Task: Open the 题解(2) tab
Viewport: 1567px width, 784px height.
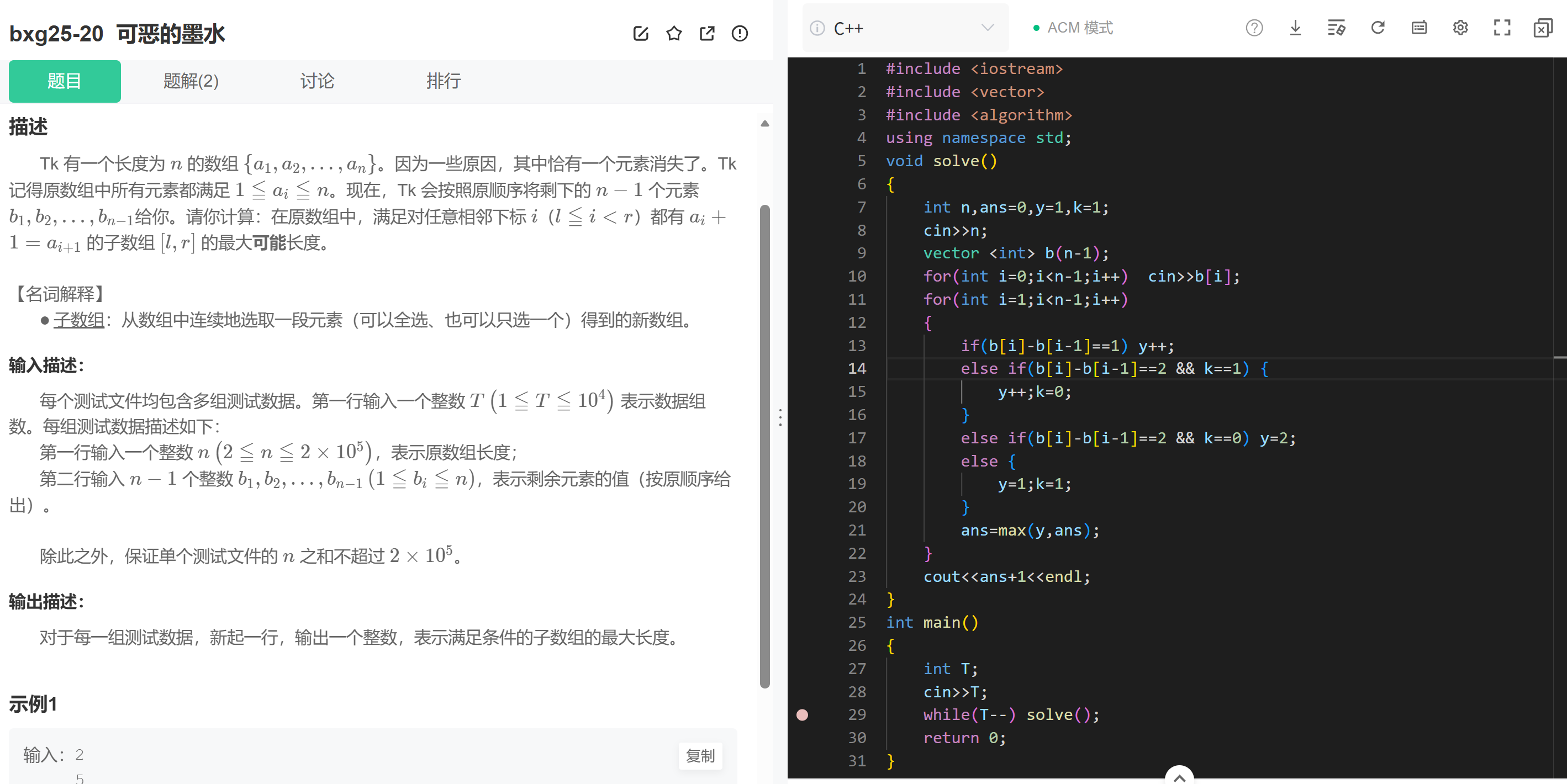Action: (191, 81)
